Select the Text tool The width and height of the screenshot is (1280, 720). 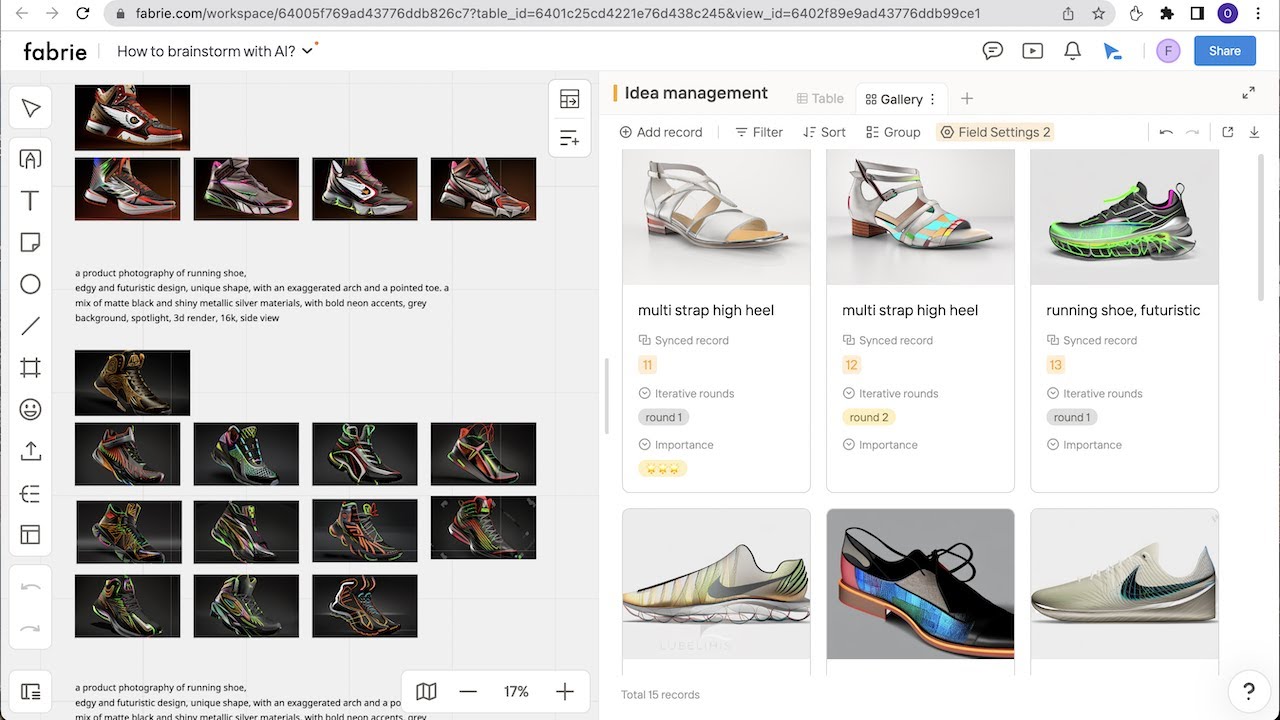(31, 201)
